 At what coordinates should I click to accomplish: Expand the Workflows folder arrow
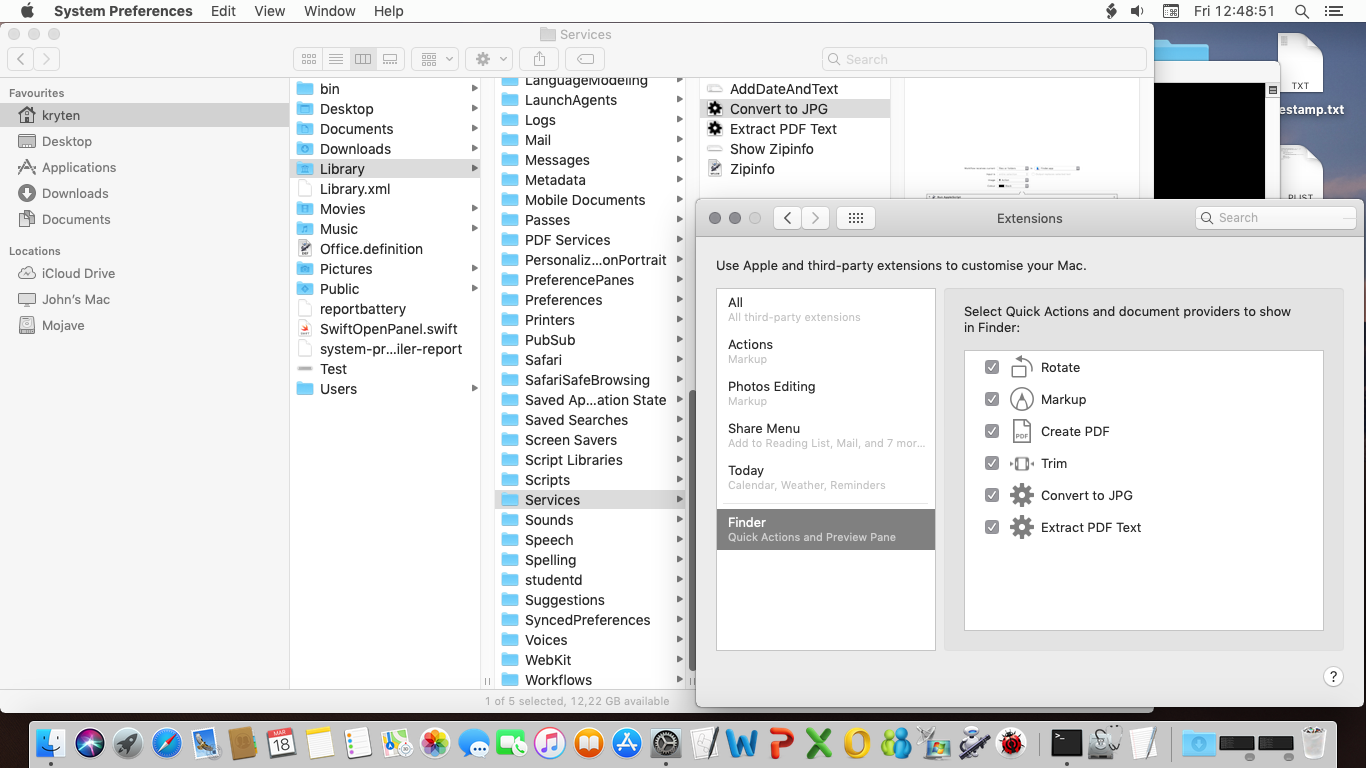[680, 680]
